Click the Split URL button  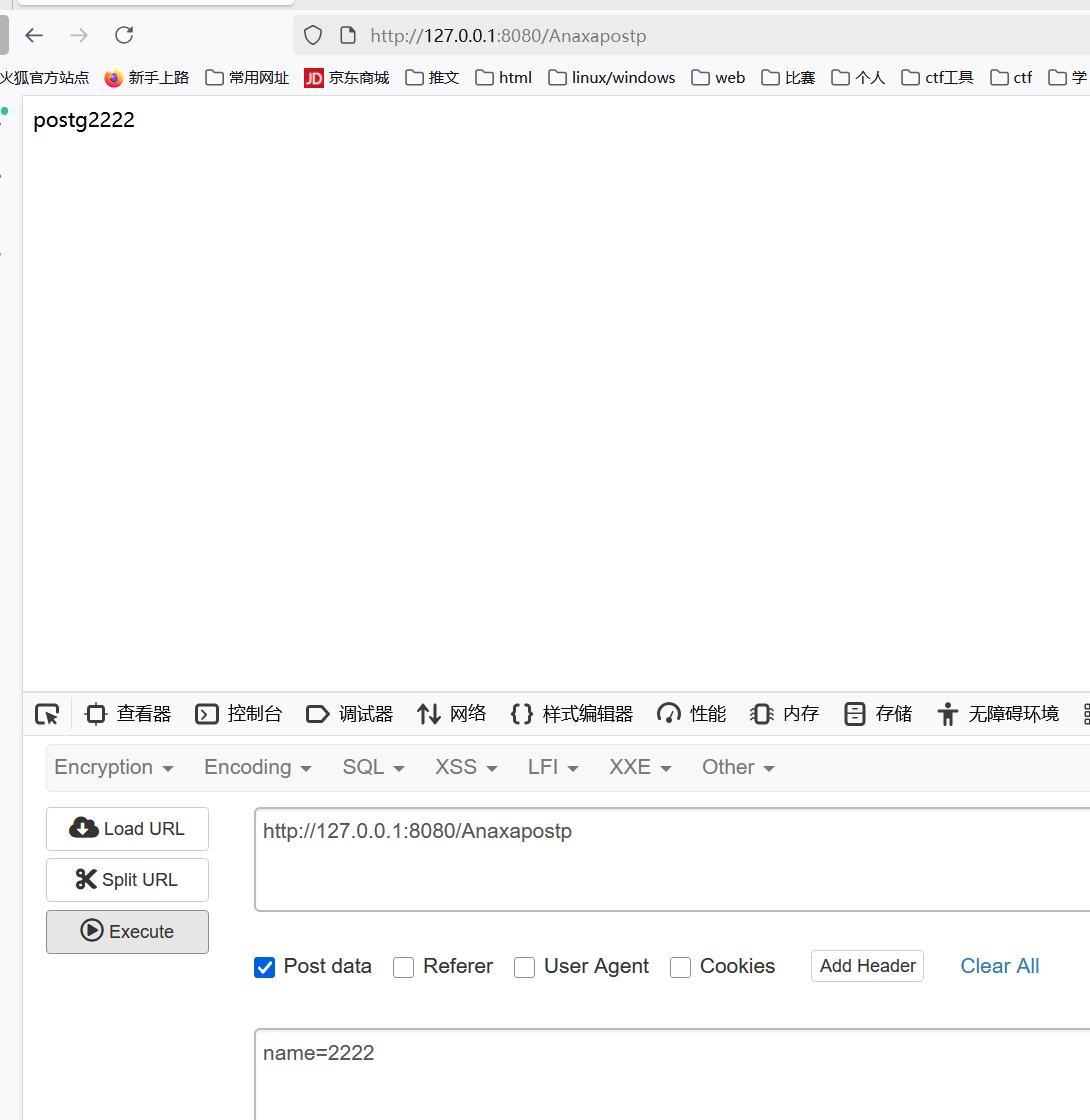point(127,880)
